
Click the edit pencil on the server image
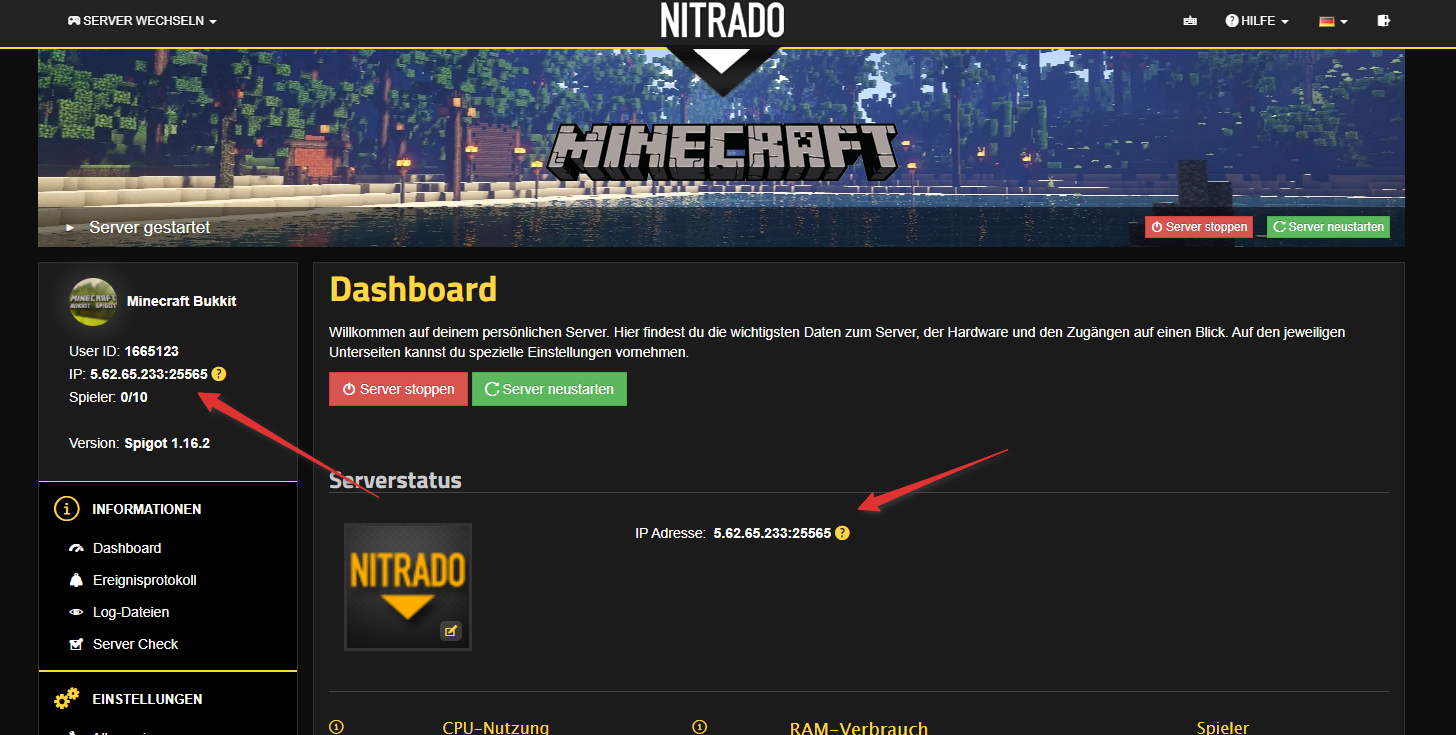pos(451,630)
